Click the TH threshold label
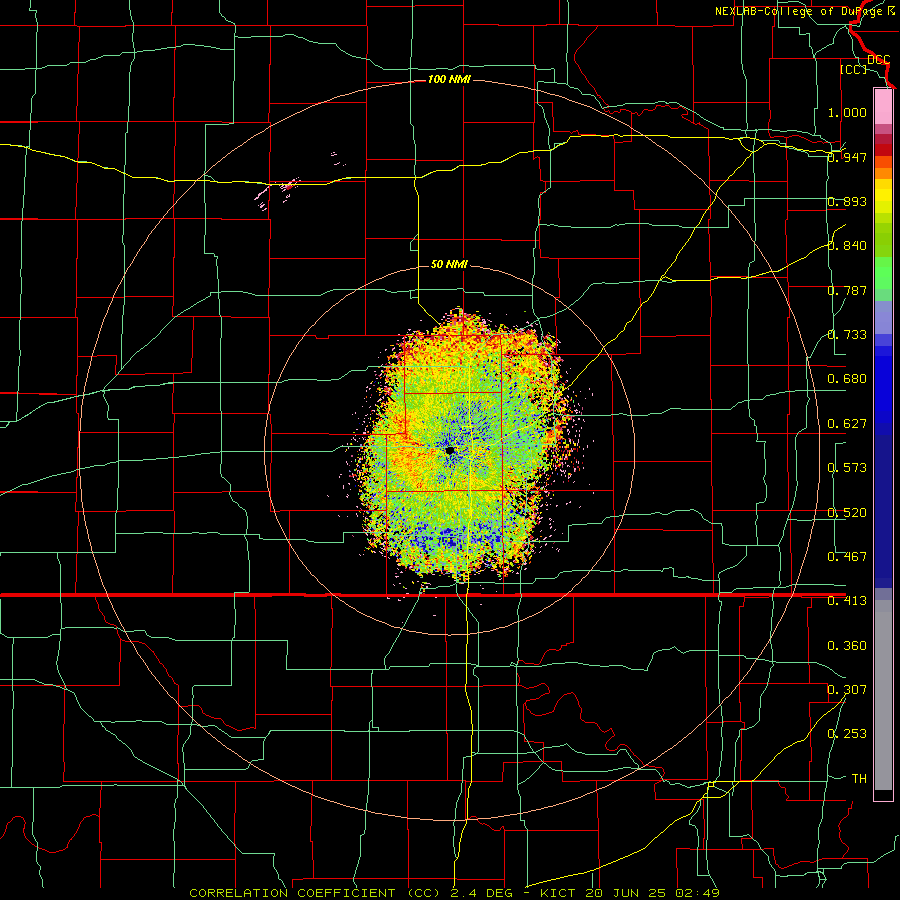The height and width of the screenshot is (900, 900). 859,778
